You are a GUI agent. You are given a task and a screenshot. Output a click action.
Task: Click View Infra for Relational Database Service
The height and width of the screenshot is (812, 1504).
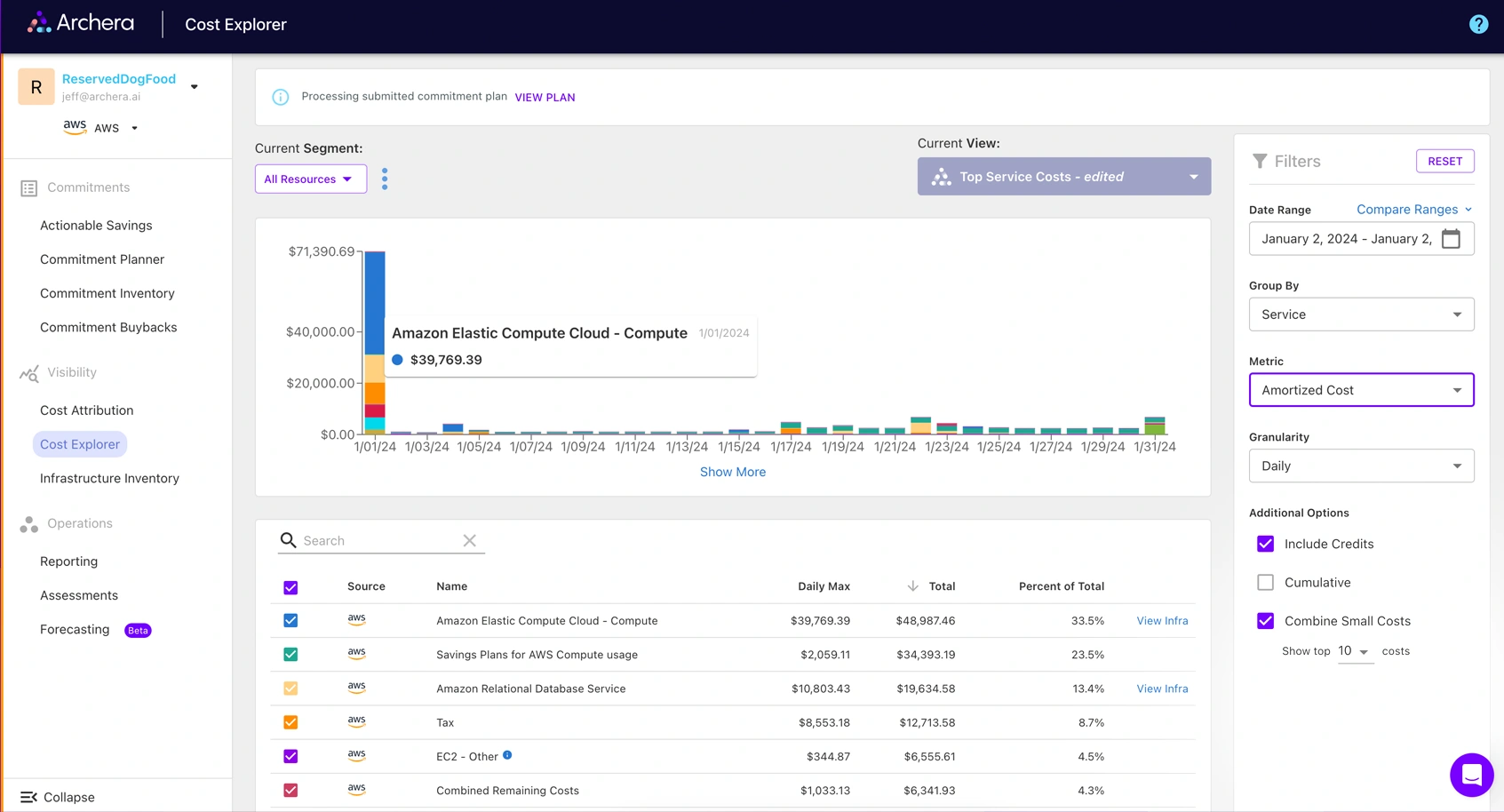1162,689
